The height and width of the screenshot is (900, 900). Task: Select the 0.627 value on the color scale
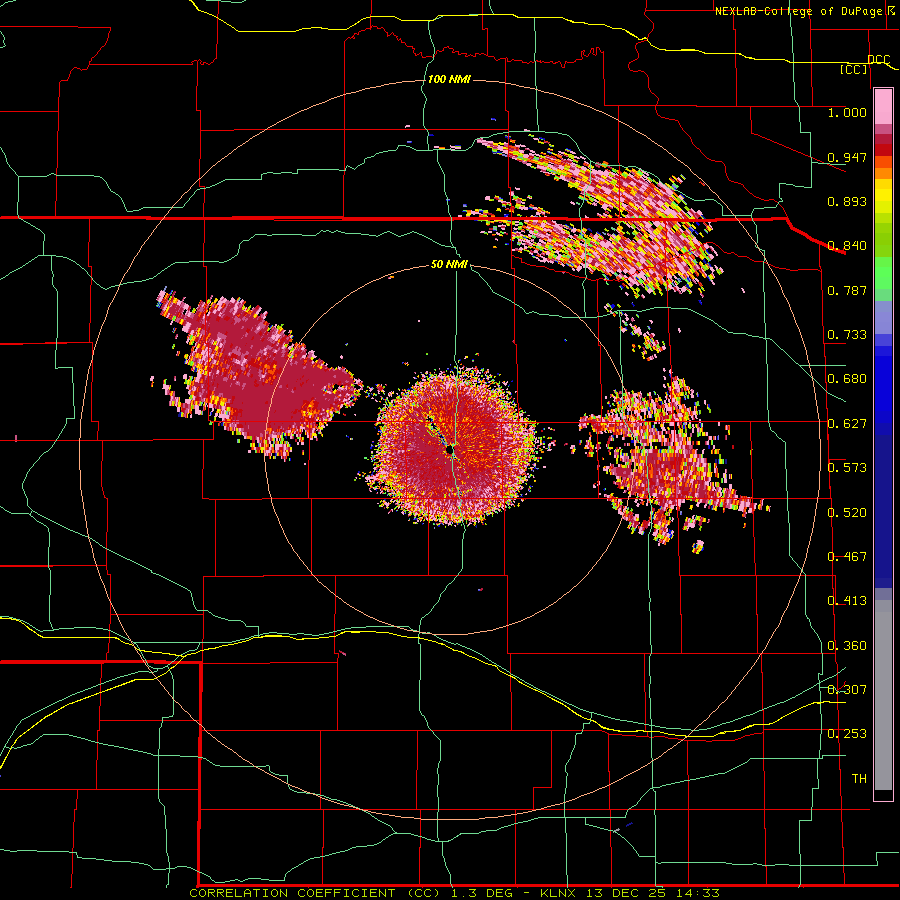tap(847, 423)
